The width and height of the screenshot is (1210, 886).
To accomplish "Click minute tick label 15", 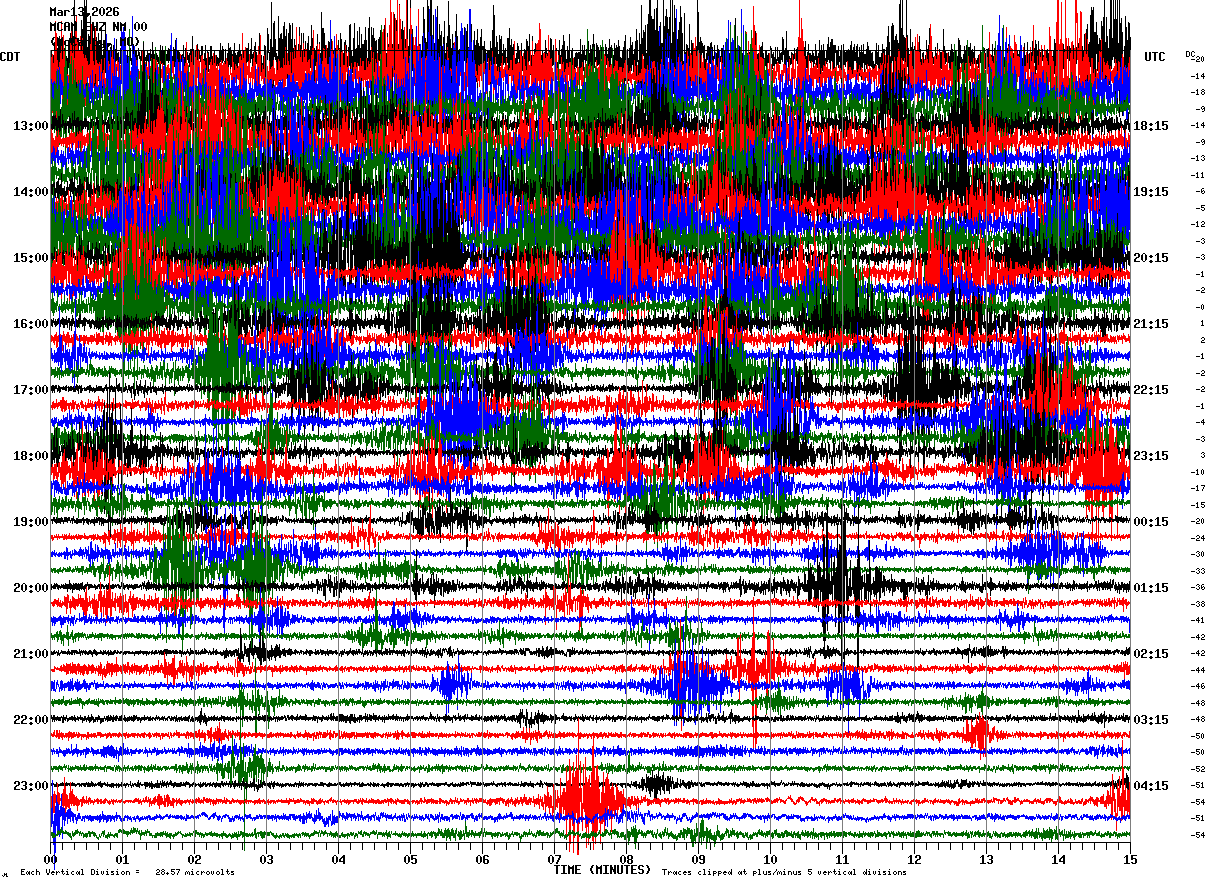I will [1129, 859].
